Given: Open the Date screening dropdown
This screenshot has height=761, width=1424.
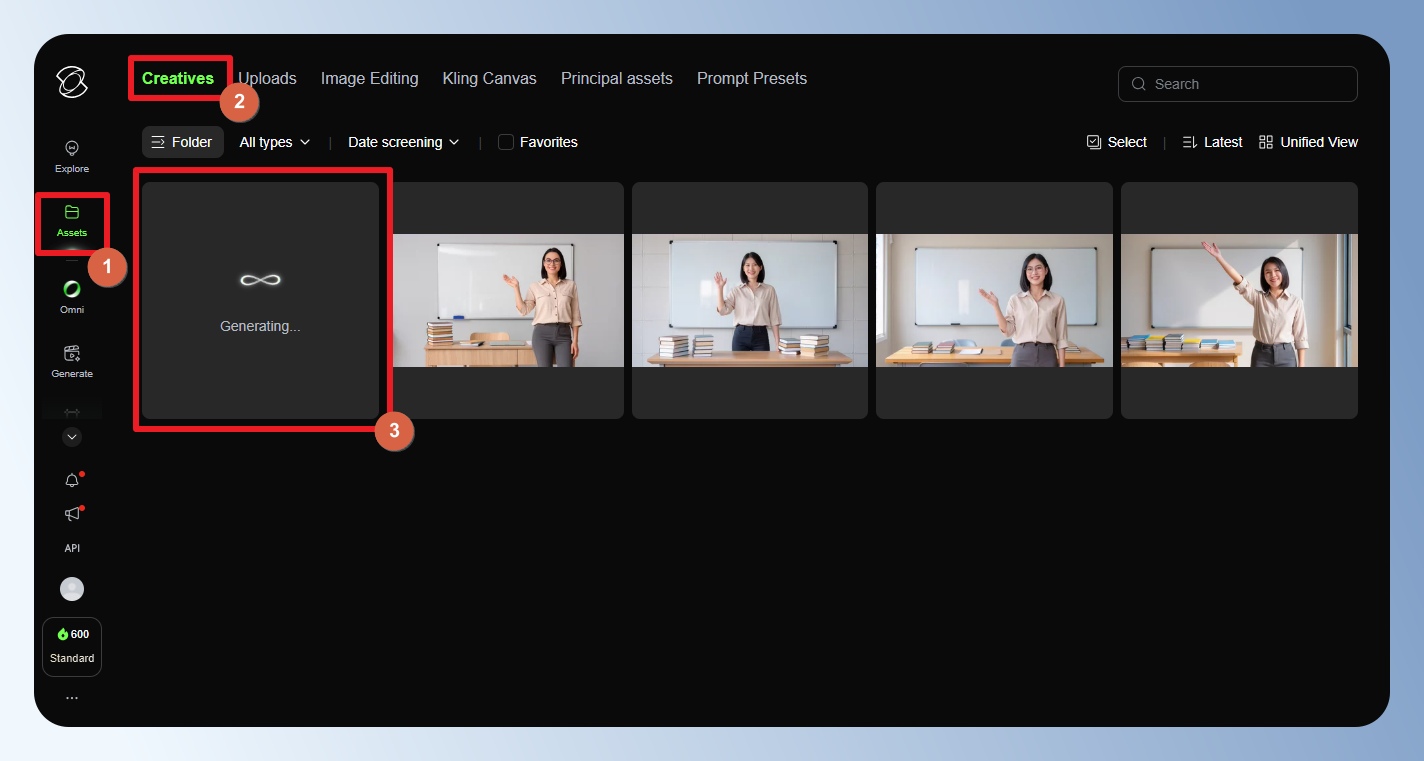Looking at the screenshot, I should click(x=403, y=142).
